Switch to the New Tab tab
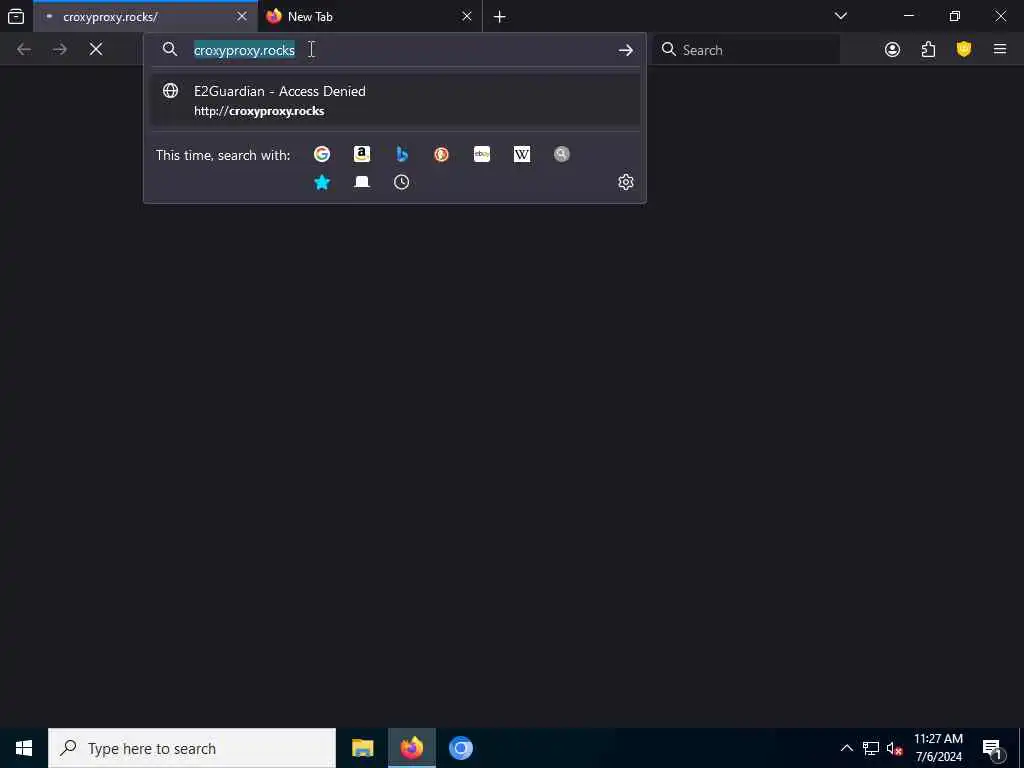The width and height of the screenshot is (1024, 768). pyautogui.click(x=370, y=16)
